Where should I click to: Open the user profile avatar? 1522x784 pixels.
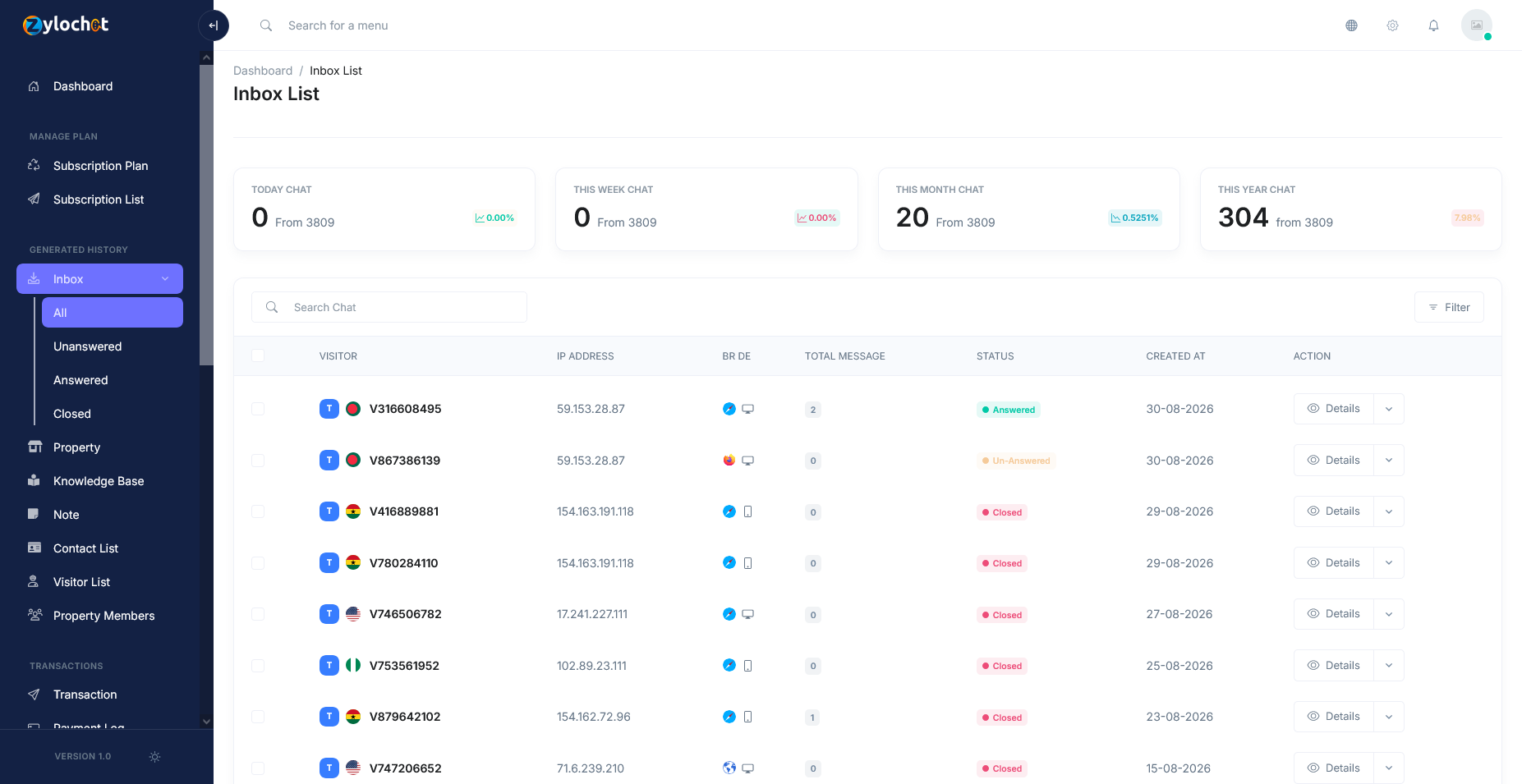pos(1476,25)
